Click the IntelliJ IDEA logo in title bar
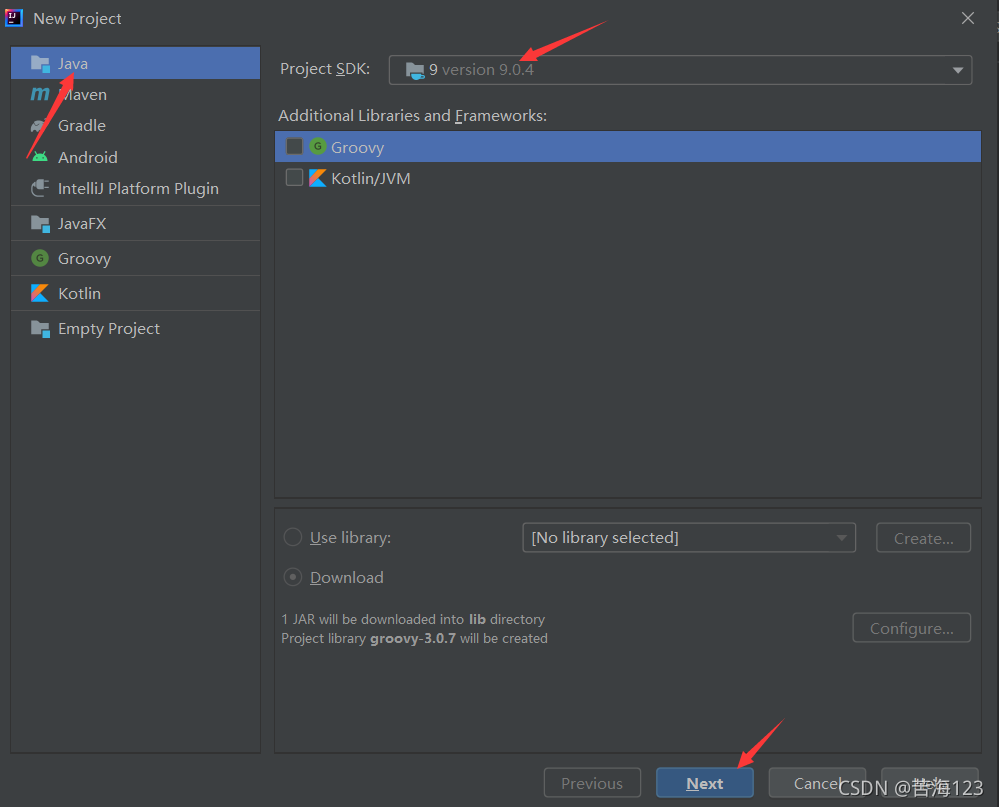 [14, 18]
